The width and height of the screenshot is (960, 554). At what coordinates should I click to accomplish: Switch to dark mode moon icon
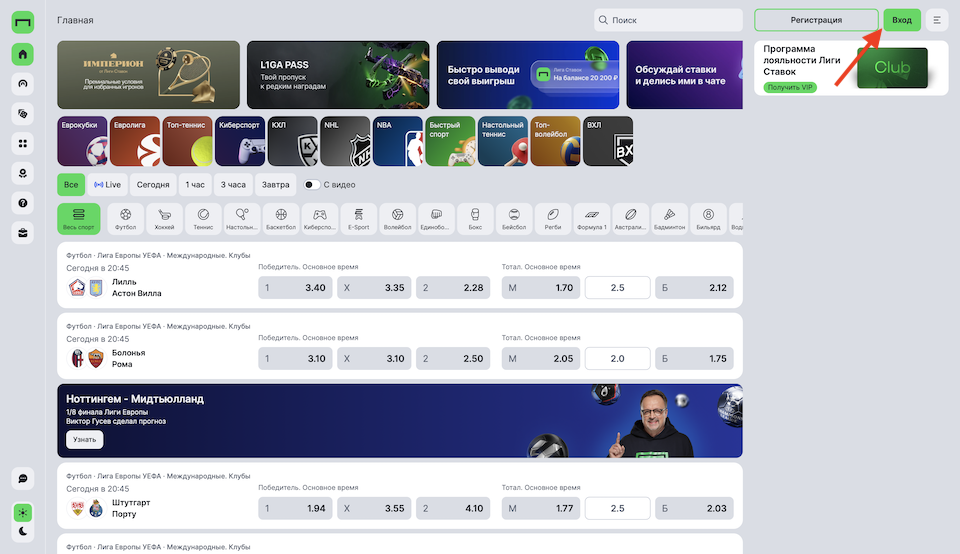pos(23,531)
